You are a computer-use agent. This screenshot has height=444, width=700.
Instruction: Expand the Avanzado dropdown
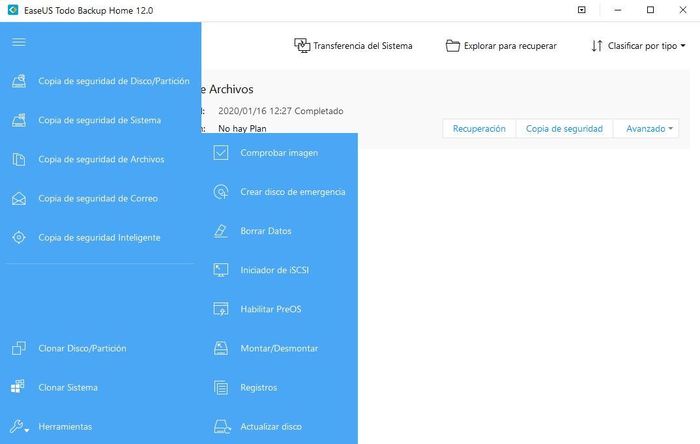coord(646,129)
